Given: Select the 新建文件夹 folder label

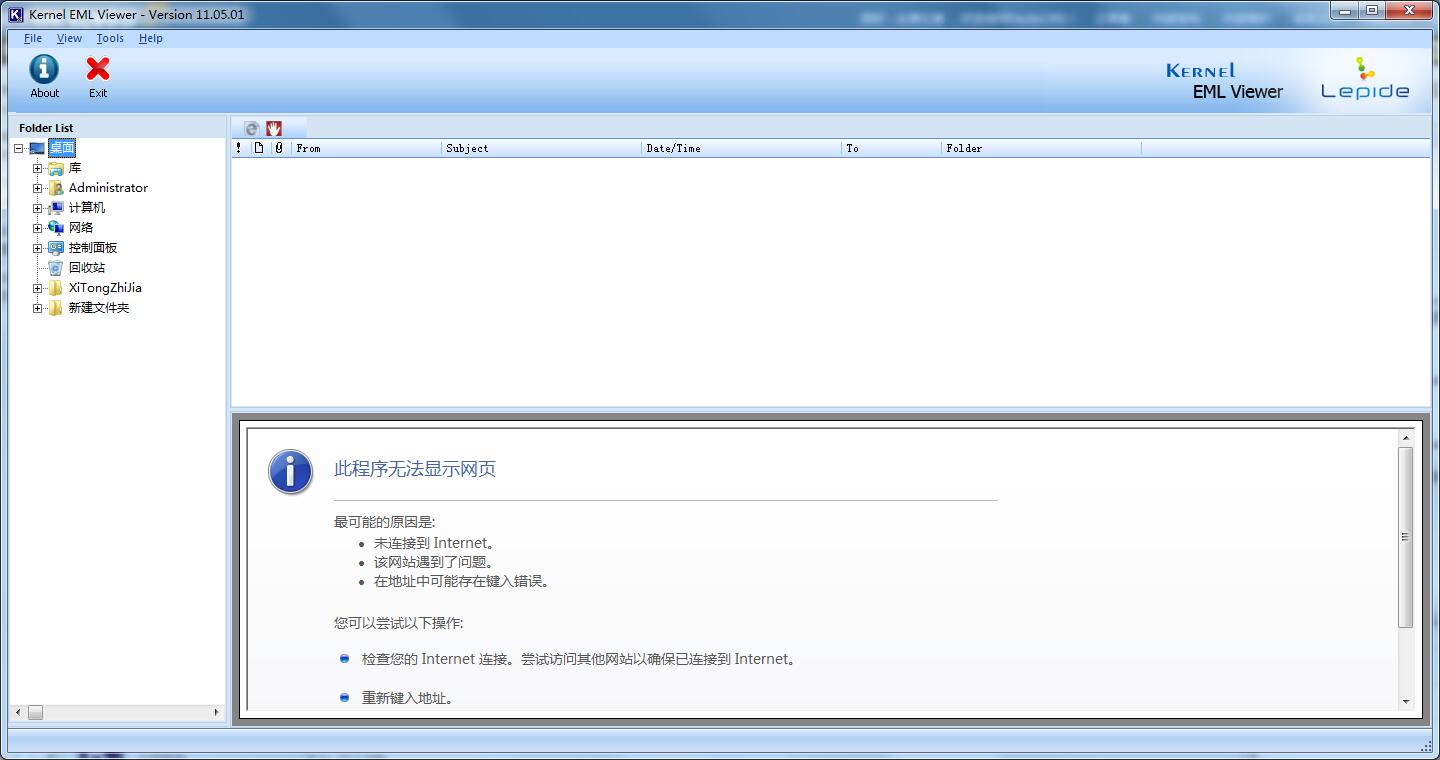Looking at the screenshot, I should (99, 308).
